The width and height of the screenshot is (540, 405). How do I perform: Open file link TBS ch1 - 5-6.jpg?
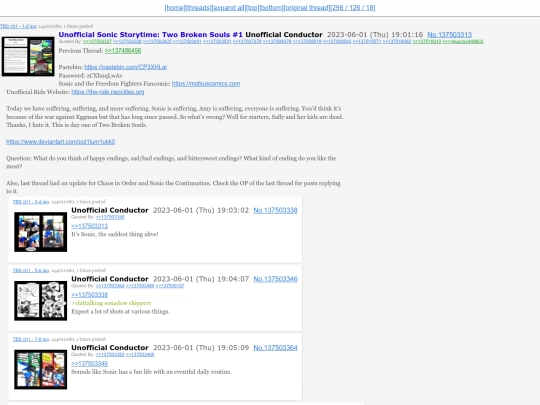tap(31, 271)
